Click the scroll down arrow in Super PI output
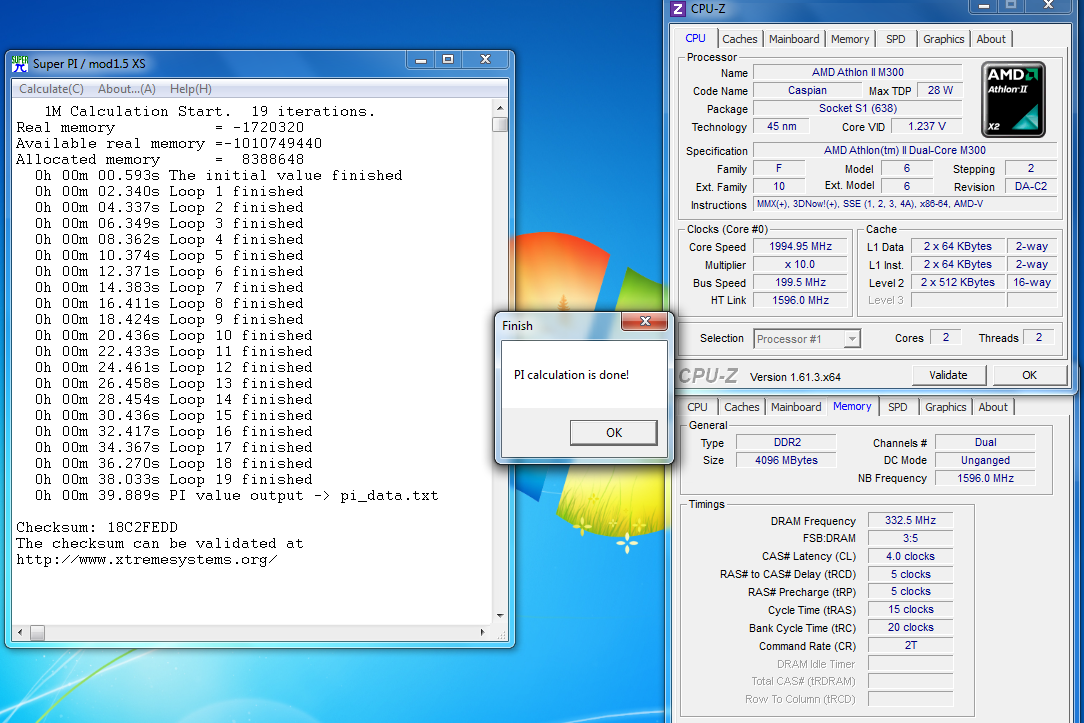1084x723 pixels. tap(500, 615)
